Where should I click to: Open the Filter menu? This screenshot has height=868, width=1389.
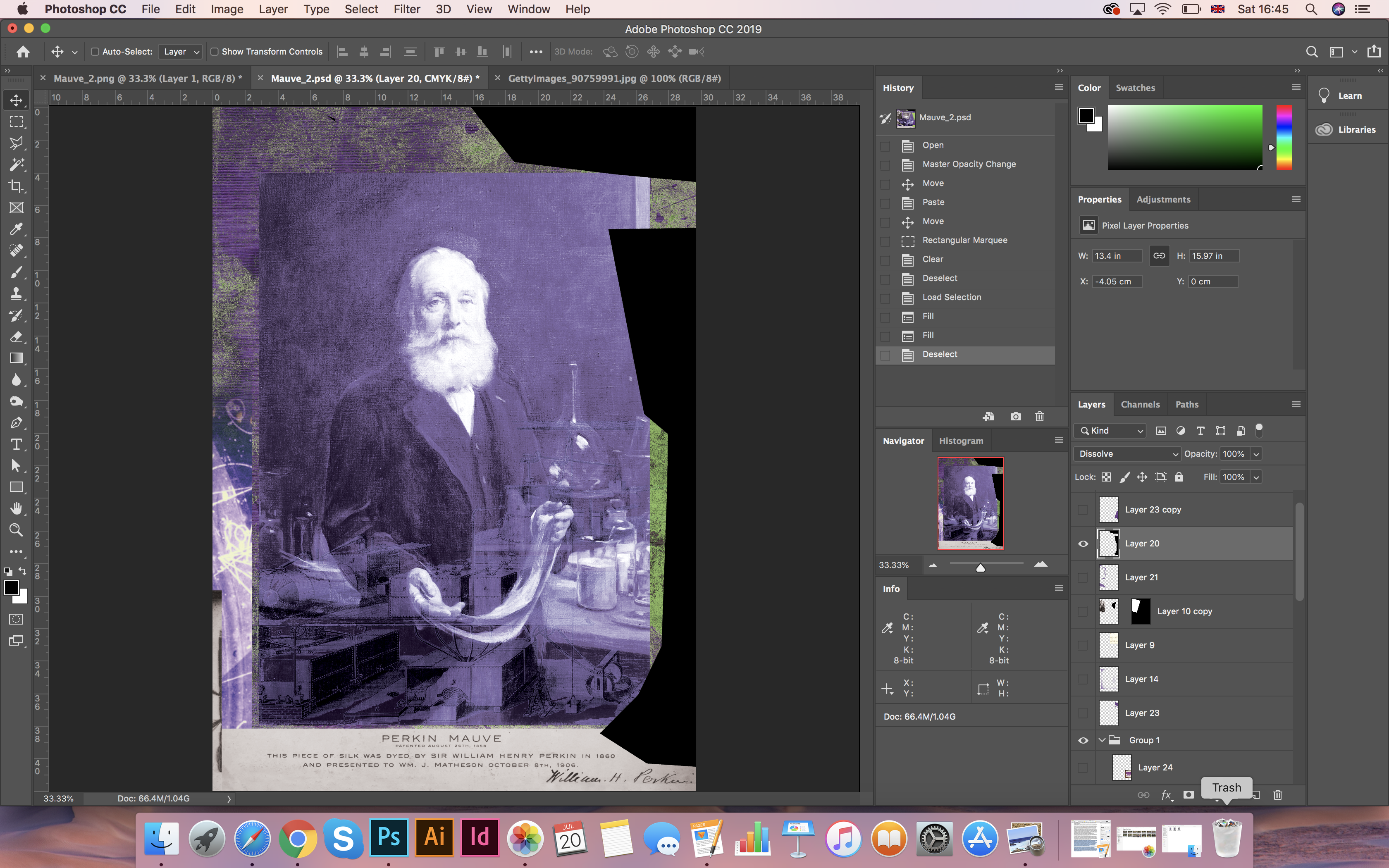tap(406, 9)
